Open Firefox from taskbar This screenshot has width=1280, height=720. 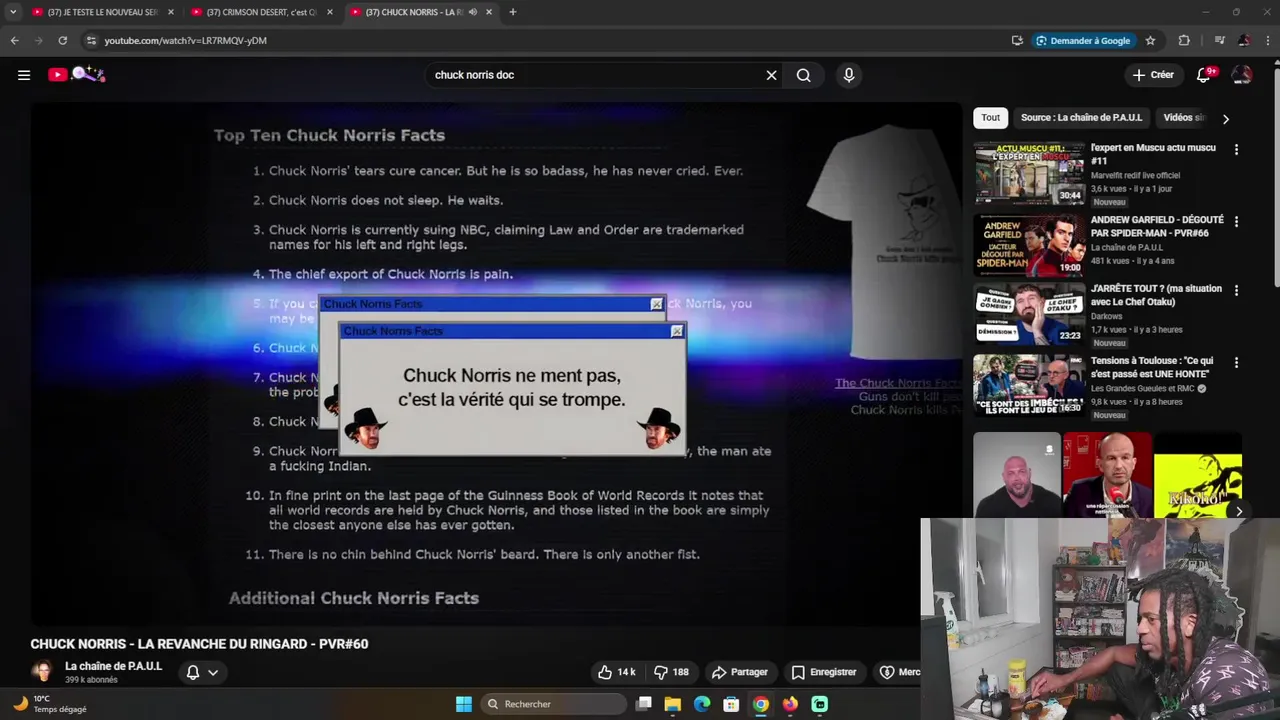click(x=790, y=704)
